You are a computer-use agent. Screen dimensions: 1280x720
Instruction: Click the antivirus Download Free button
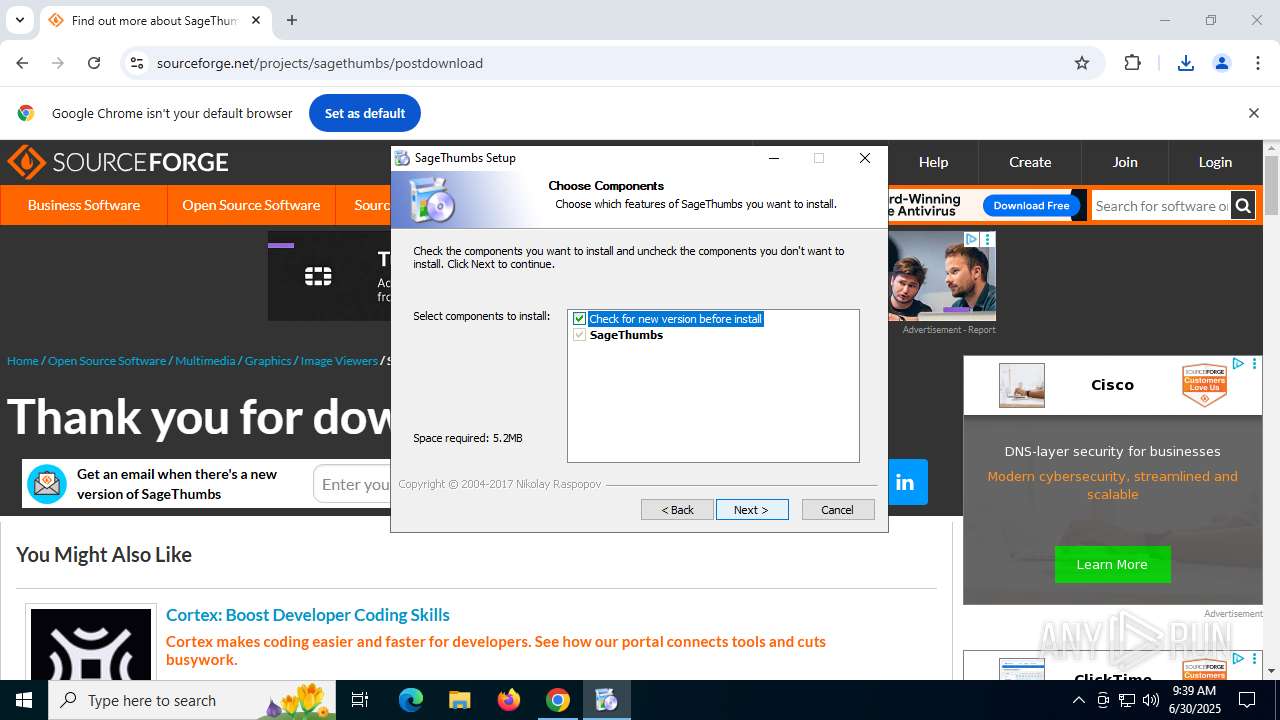tap(1031, 205)
